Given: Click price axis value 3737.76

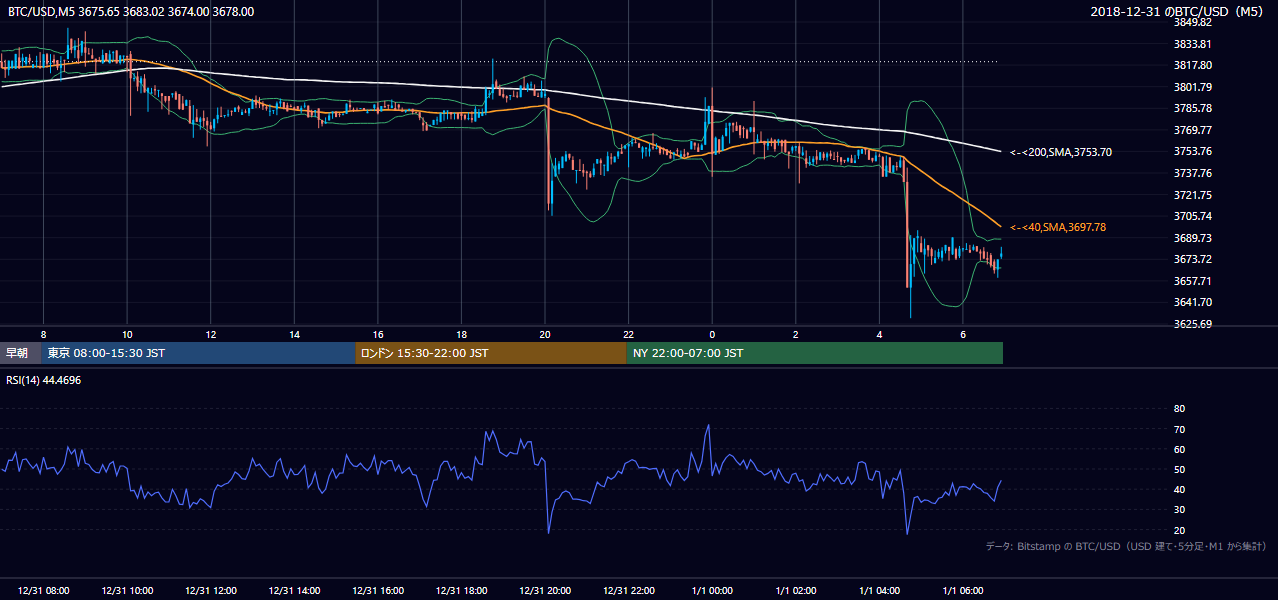Looking at the screenshot, I should pyautogui.click(x=1193, y=173).
